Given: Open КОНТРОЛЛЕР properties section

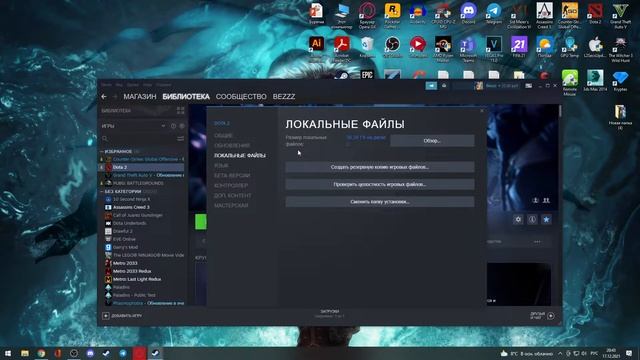Looking at the screenshot, I should (231, 185).
